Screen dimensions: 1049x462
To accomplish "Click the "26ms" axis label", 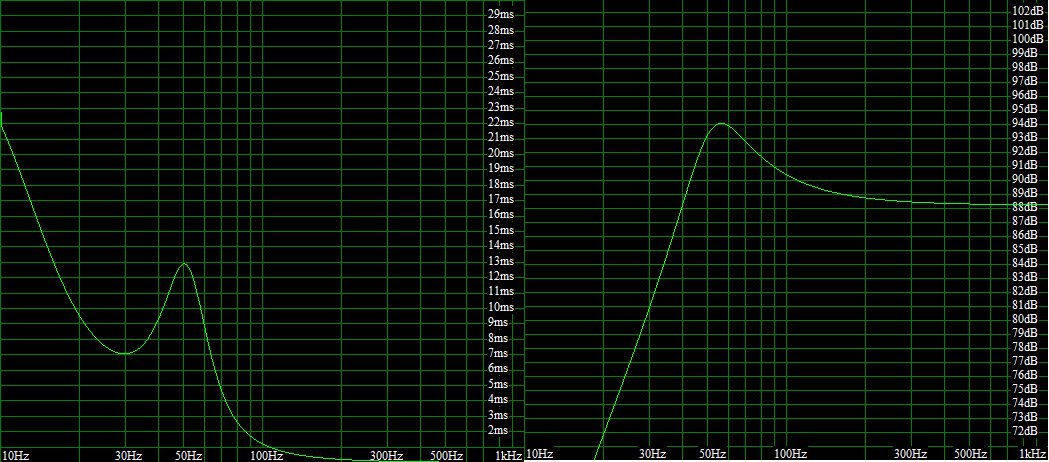I will pyautogui.click(x=501, y=60).
